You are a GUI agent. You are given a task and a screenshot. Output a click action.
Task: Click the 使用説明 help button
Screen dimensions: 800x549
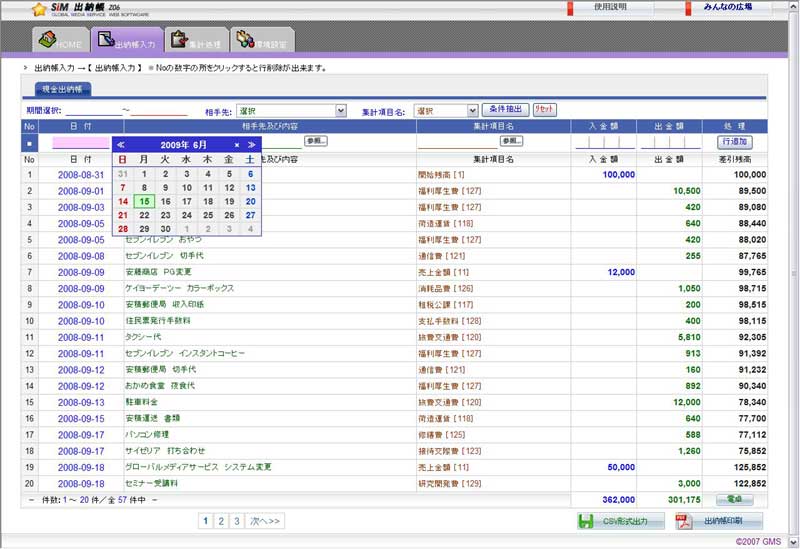(x=610, y=7)
